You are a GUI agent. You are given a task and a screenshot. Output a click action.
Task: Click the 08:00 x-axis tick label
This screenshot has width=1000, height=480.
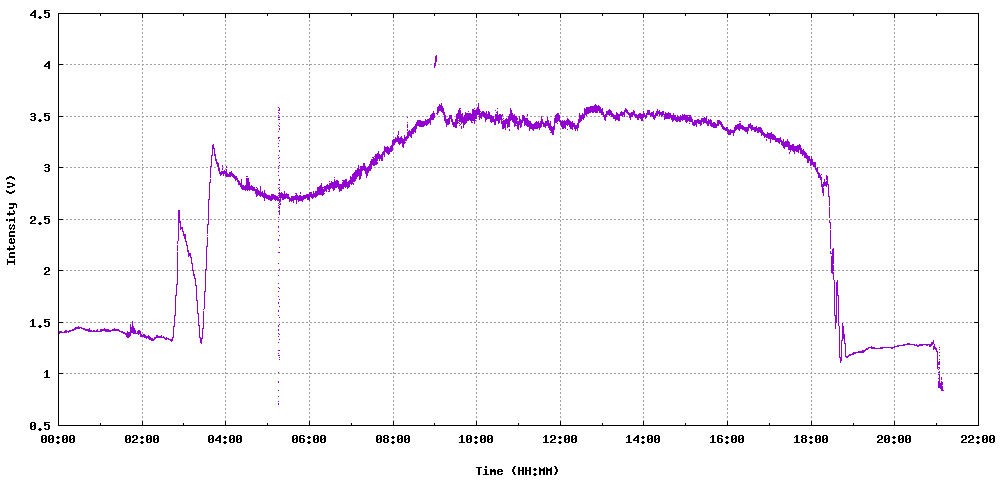click(x=392, y=439)
